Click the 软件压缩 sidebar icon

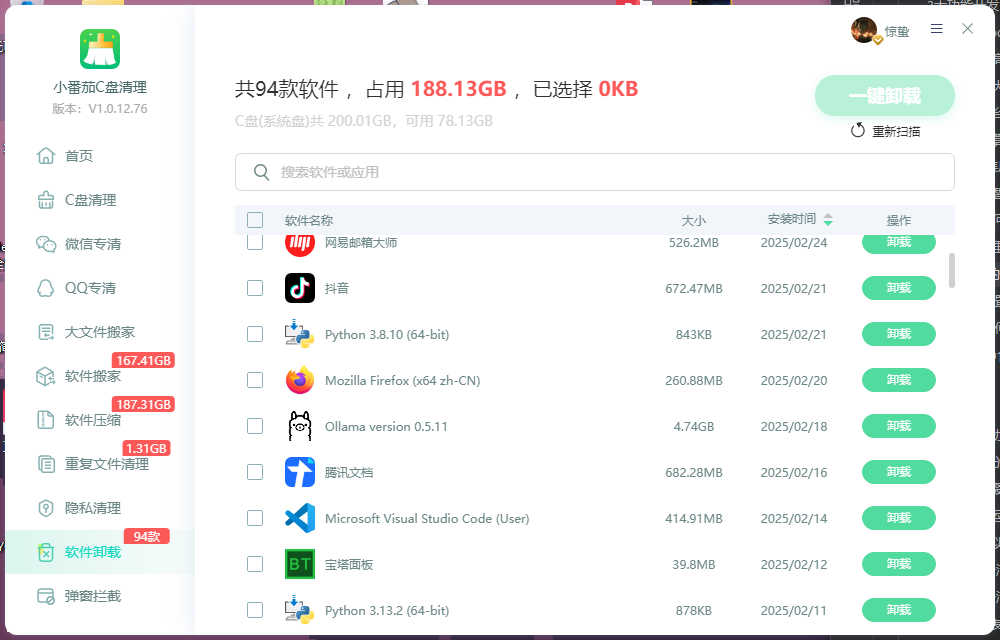tap(45, 420)
